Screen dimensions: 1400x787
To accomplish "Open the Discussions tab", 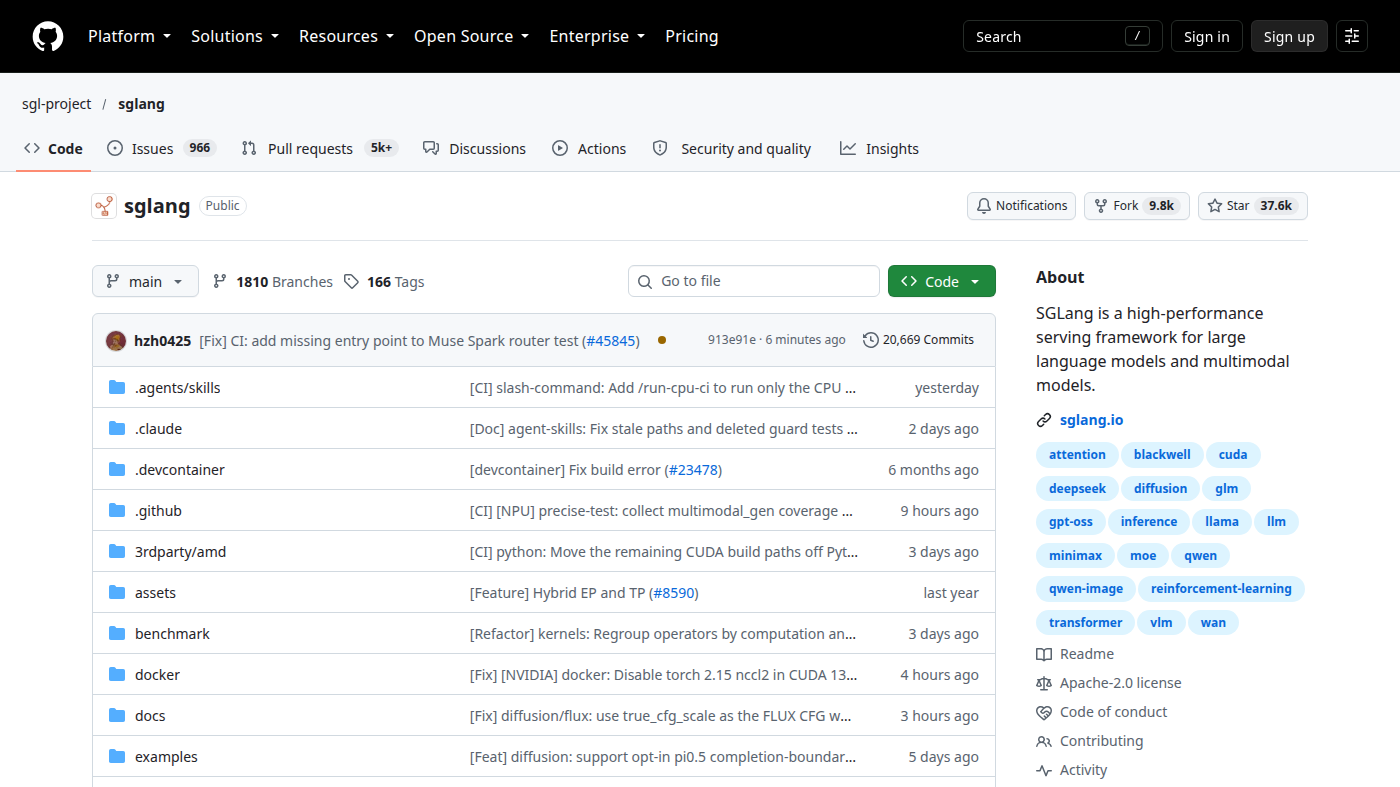I will pyautogui.click(x=474, y=148).
